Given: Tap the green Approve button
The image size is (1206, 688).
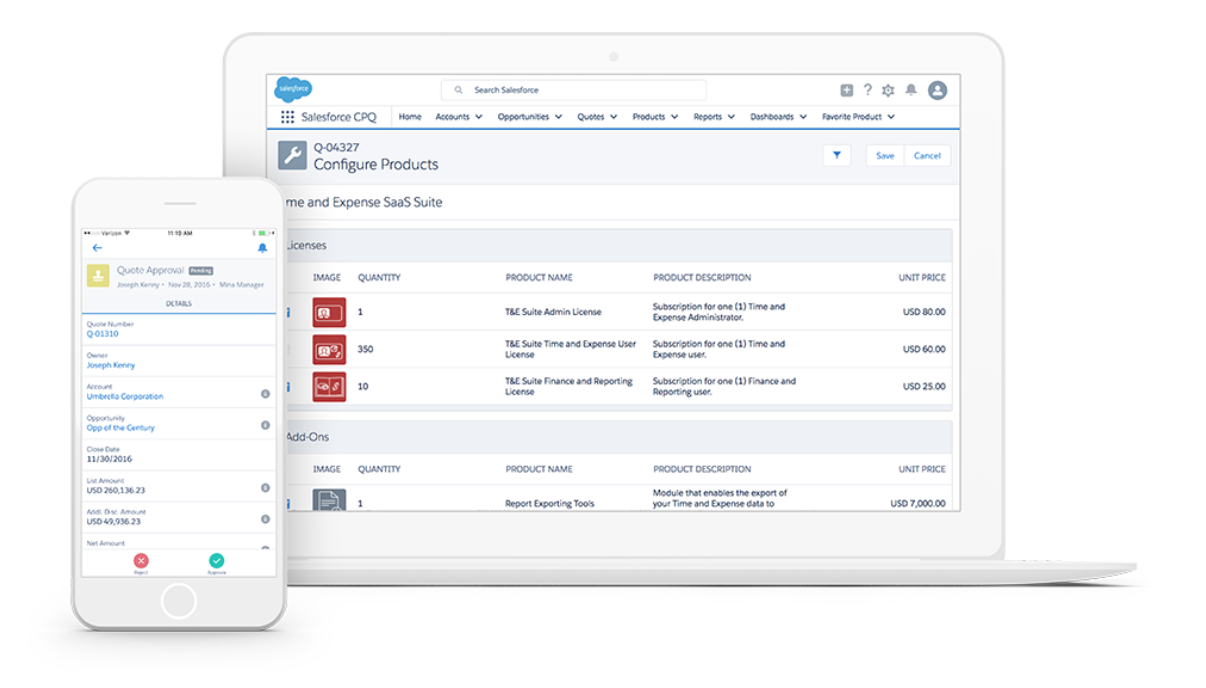Looking at the screenshot, I should tap(217, 563).
